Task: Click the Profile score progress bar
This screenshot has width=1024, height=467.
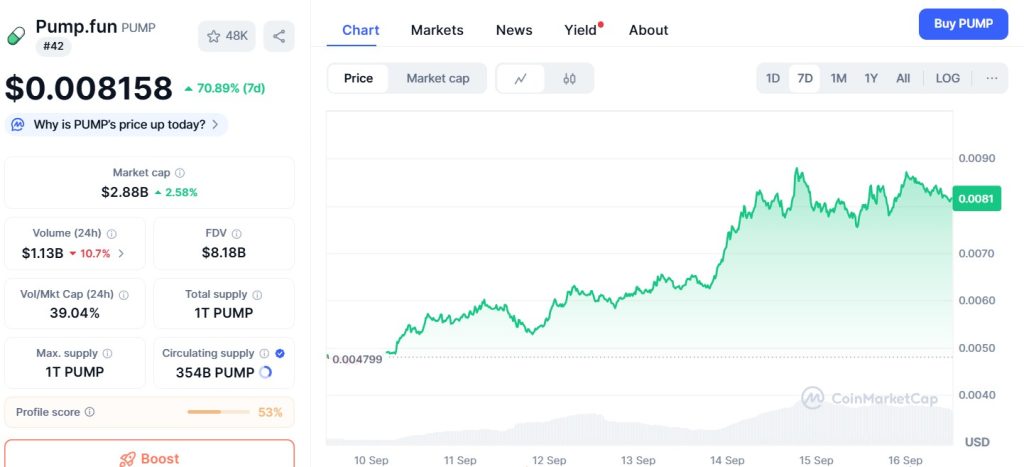Action: tap(218, 412)
